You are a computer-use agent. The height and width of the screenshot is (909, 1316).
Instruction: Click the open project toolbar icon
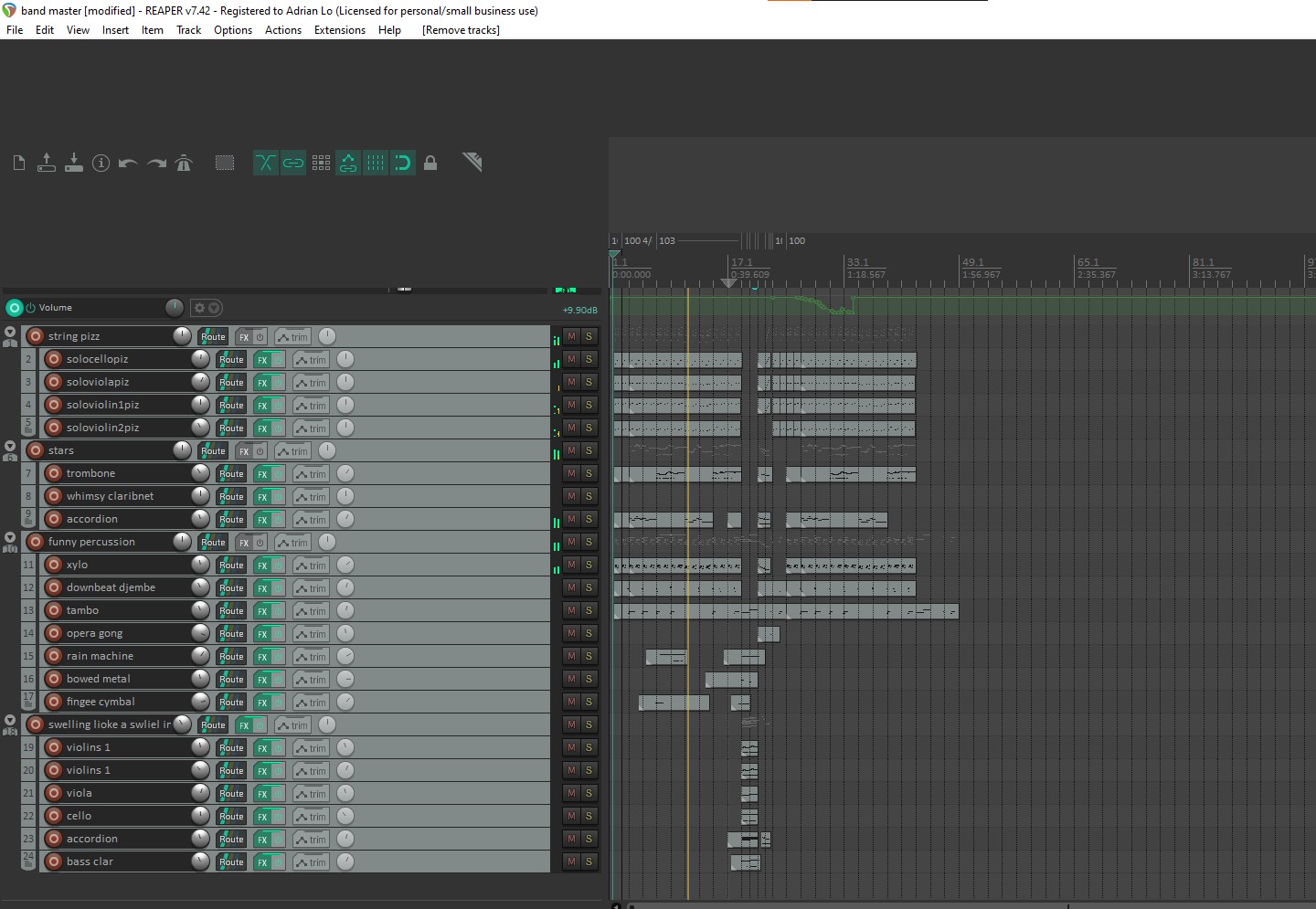coord(46,164)
